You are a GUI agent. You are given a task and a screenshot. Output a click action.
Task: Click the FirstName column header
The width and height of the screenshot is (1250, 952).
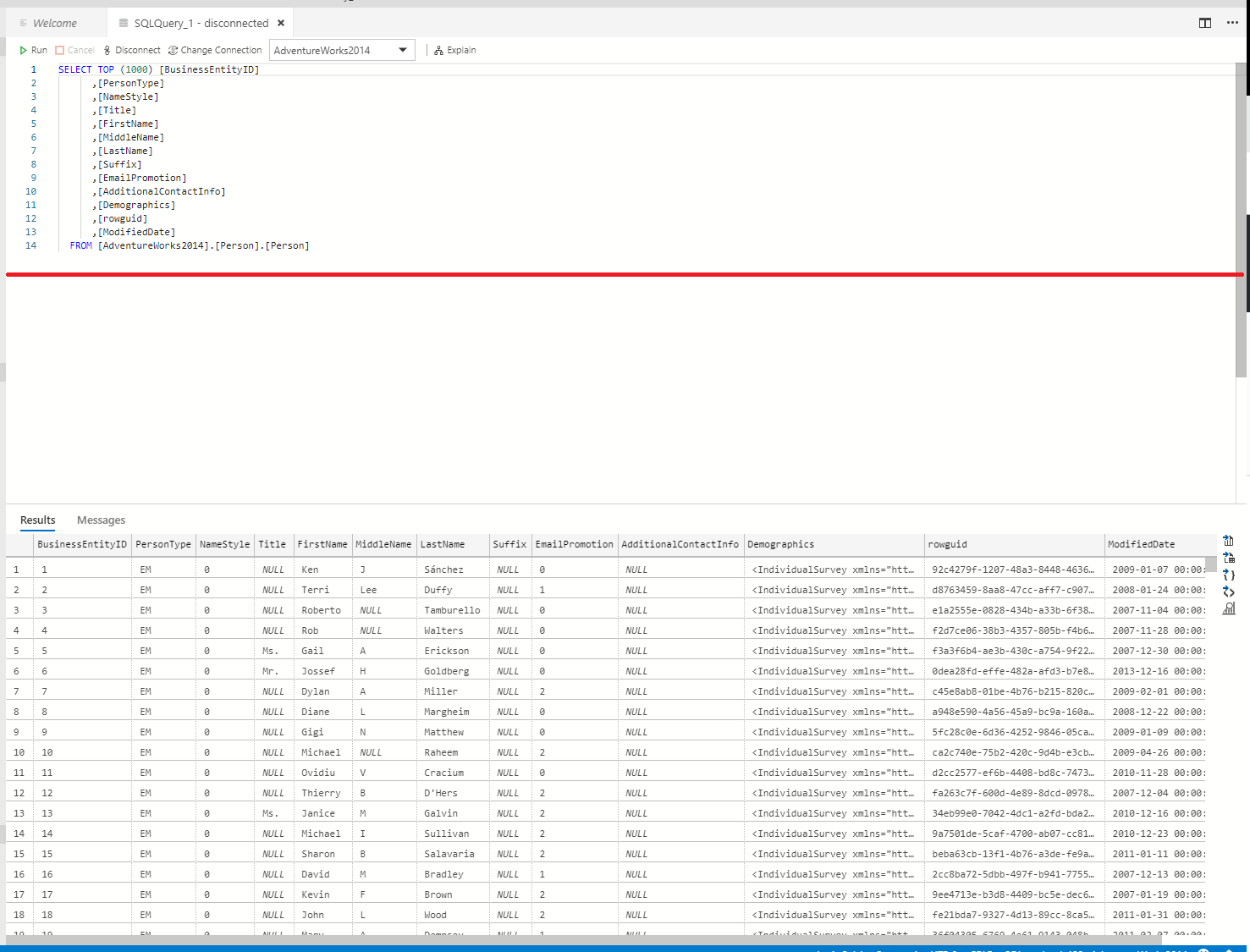[322, 544]
